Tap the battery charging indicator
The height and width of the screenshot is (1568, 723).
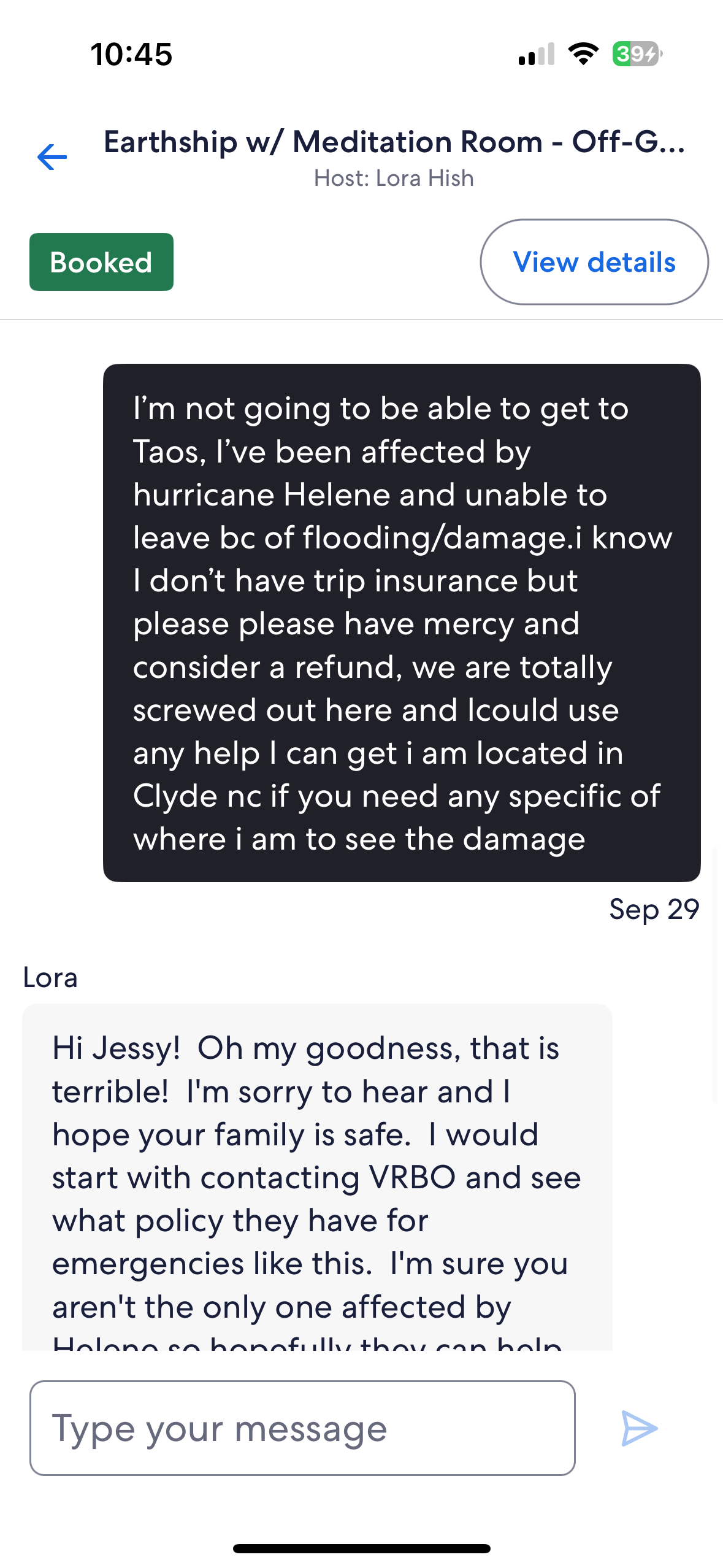(637, 54)
